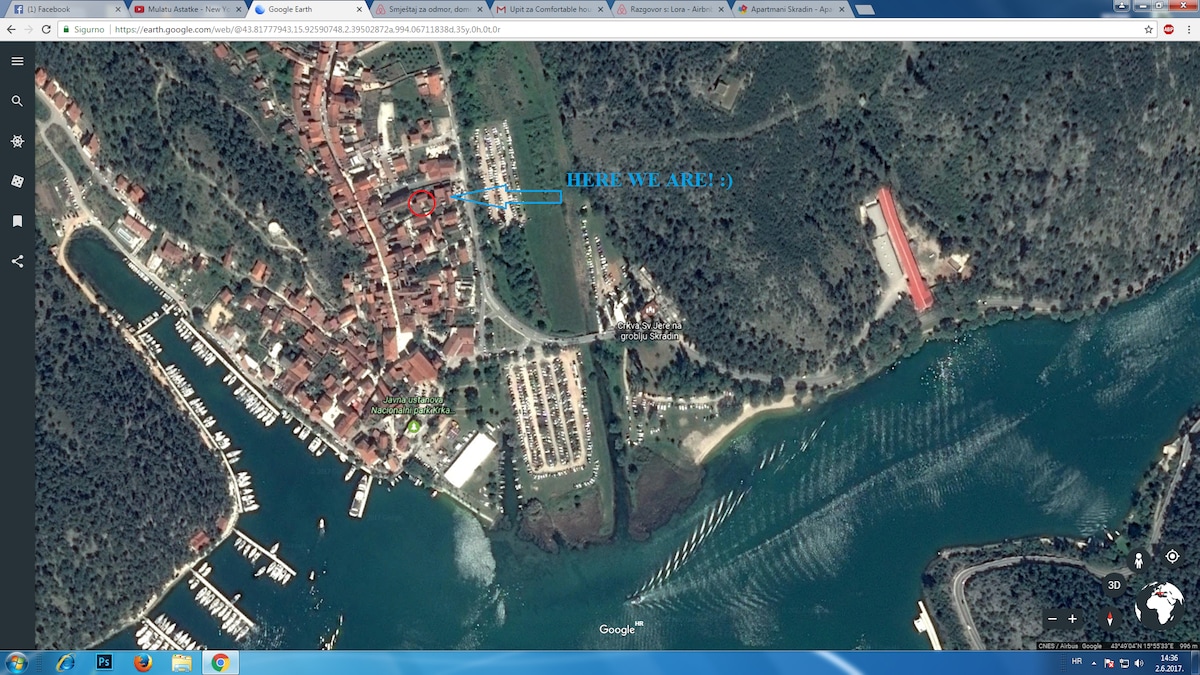Show hidden system tray icons arrow
Viewport: 1200px width, 675px height.
1092,663
